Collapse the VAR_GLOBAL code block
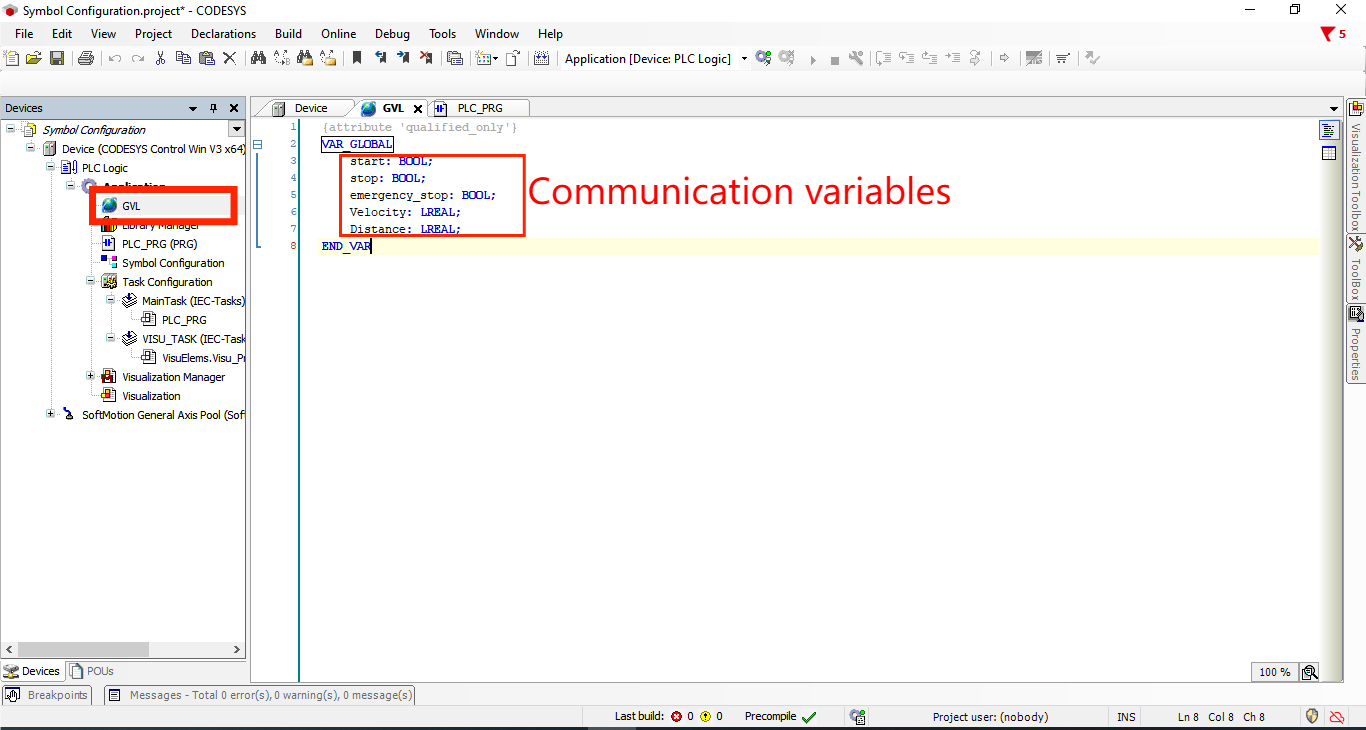 click(x=257, y=145)
